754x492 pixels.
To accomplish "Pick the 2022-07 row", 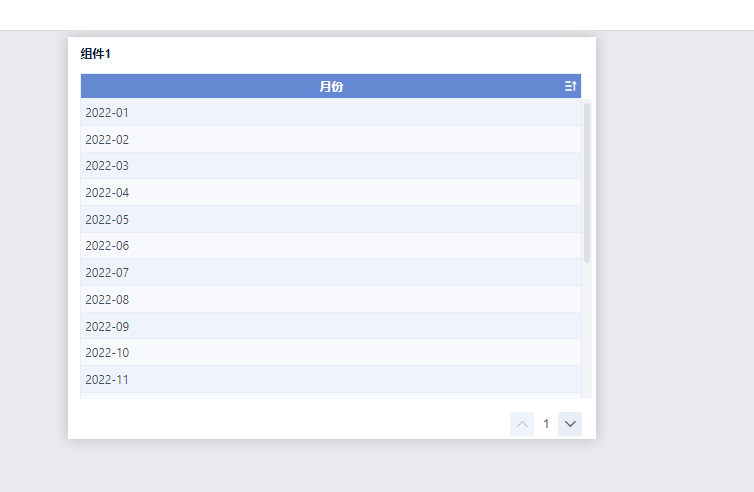I will tap(331, 272).
